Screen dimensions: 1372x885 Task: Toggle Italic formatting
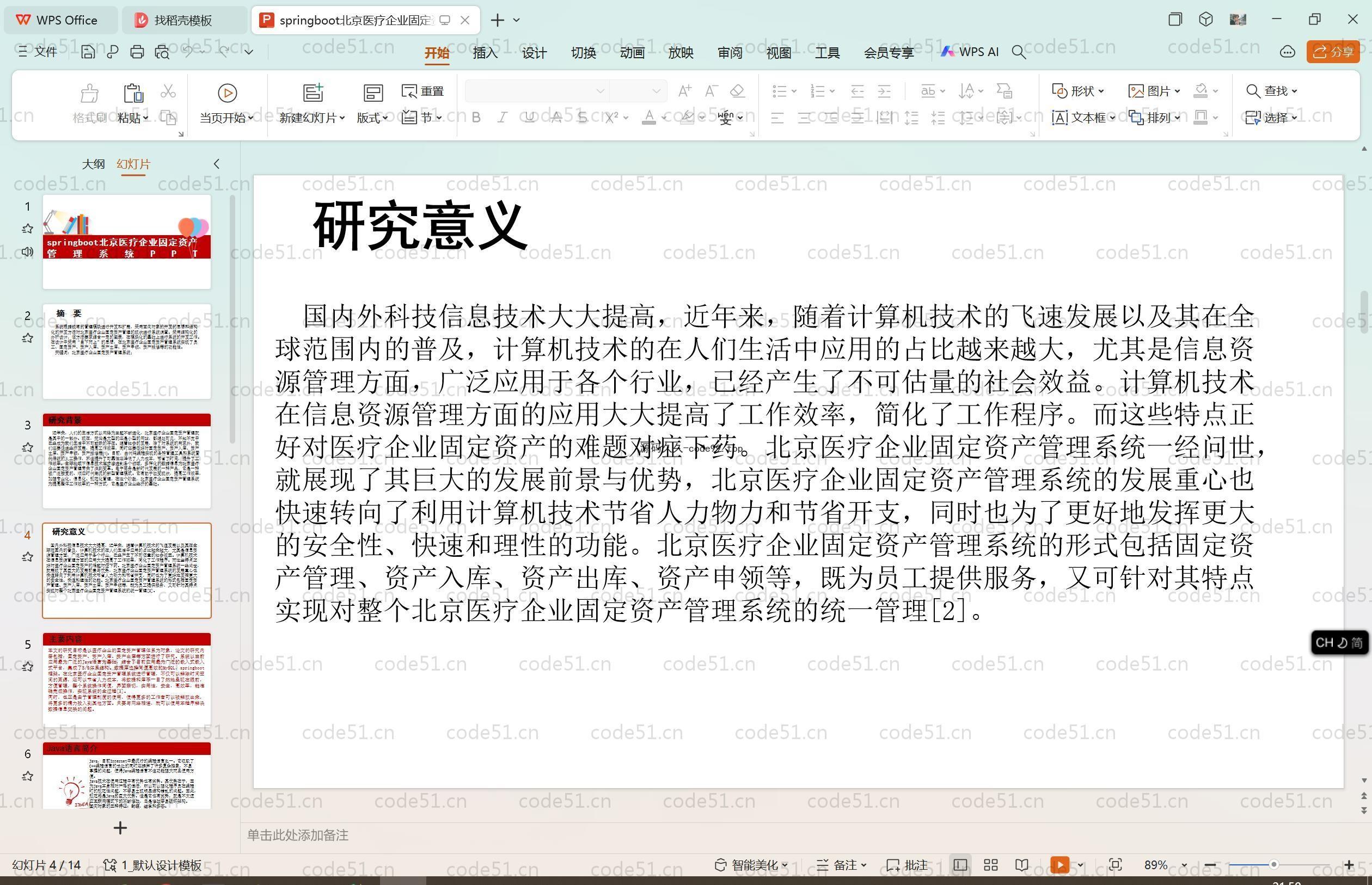pyautogui.click(x=503, y=117)
